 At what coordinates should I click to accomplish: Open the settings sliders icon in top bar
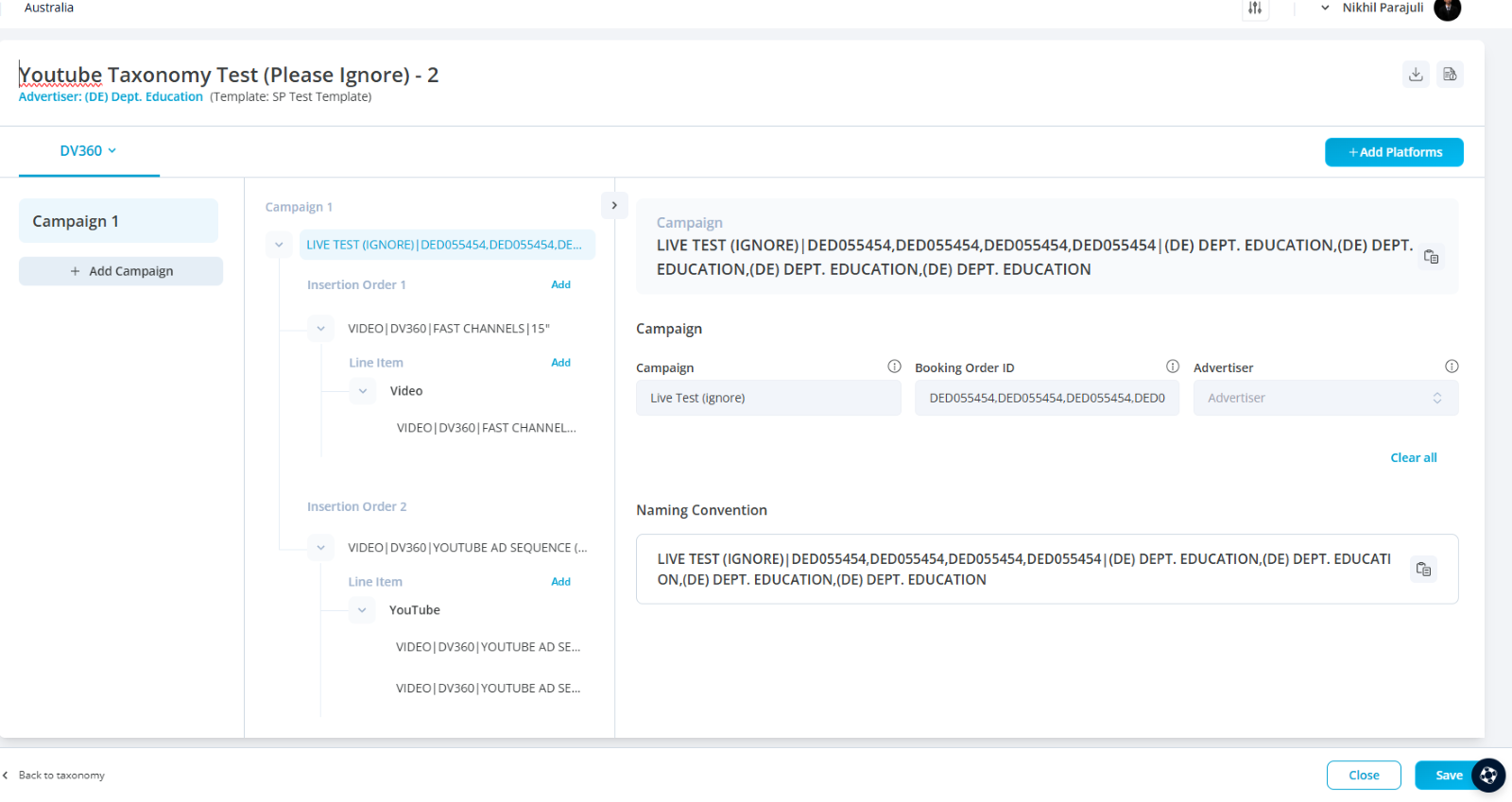pos(1255,9)
